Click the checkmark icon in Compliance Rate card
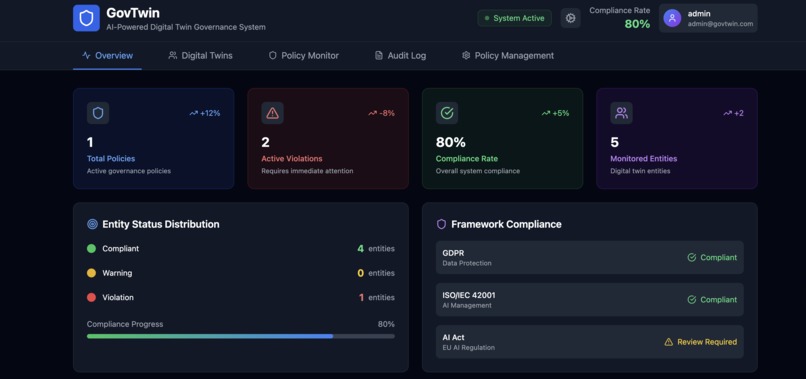 pyautogui.click(x=447, y=113)
